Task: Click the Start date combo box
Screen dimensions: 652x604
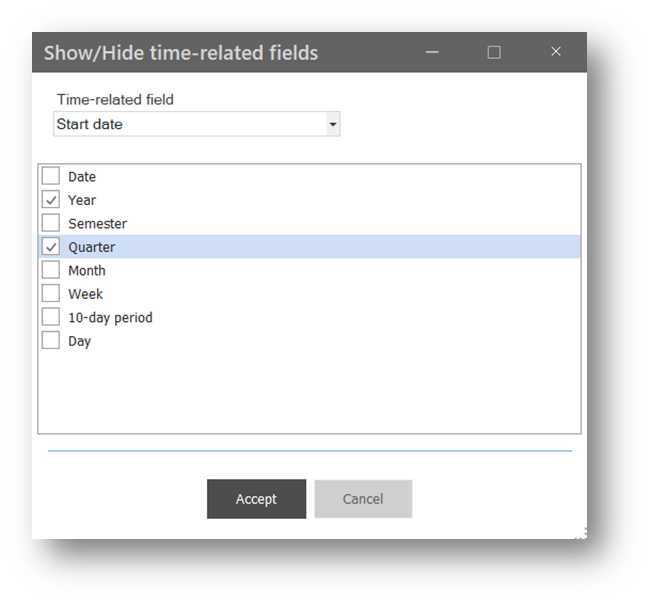Action: point(197,124)
